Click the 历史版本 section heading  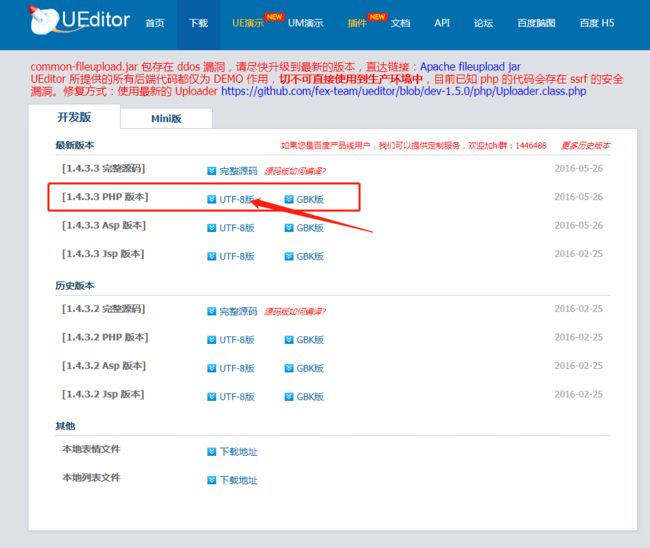[x=75, y=286]
